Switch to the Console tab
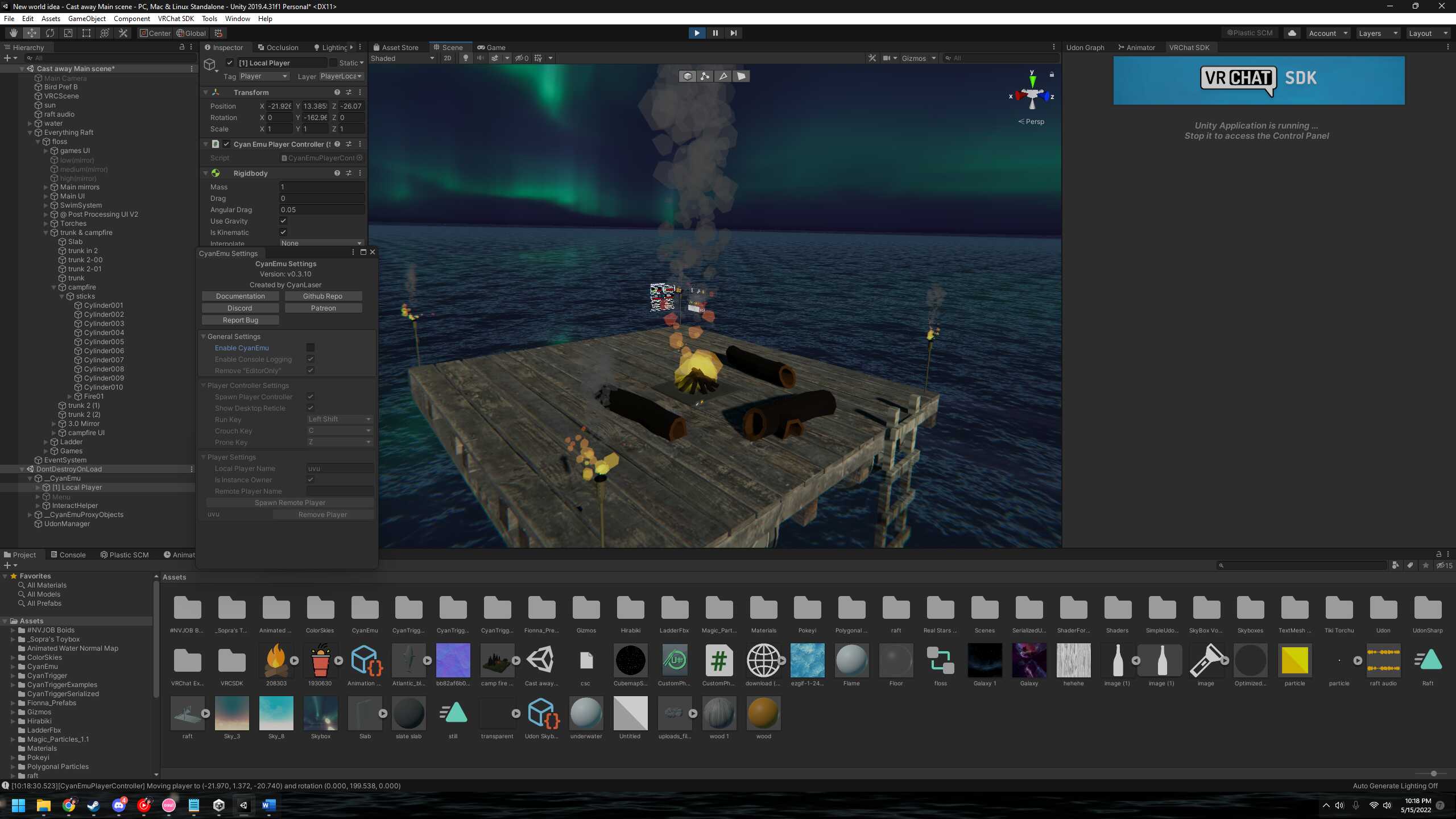Screen dimensions: 1456x819 pyautogui.click(x=68, y=555)
